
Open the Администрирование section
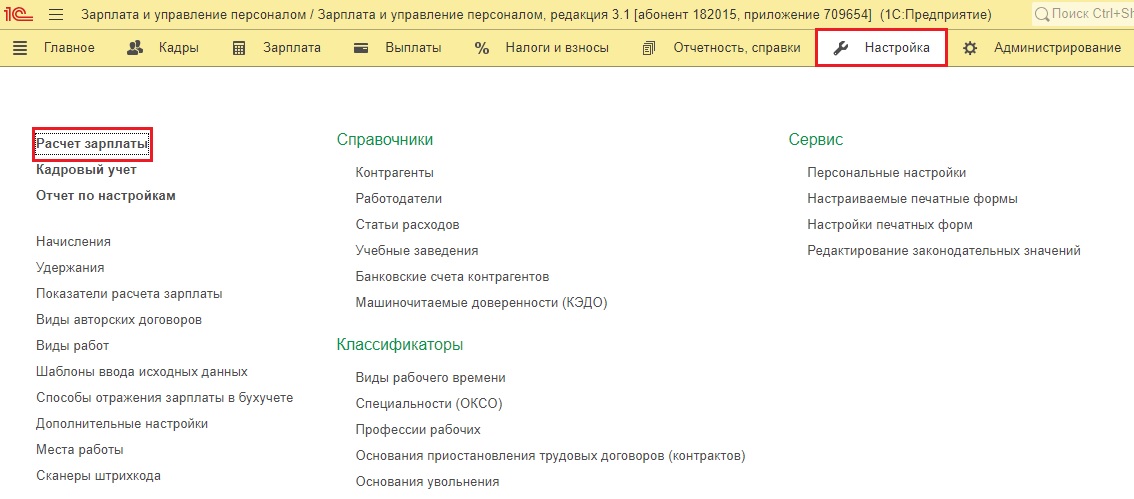(1057, 48)
